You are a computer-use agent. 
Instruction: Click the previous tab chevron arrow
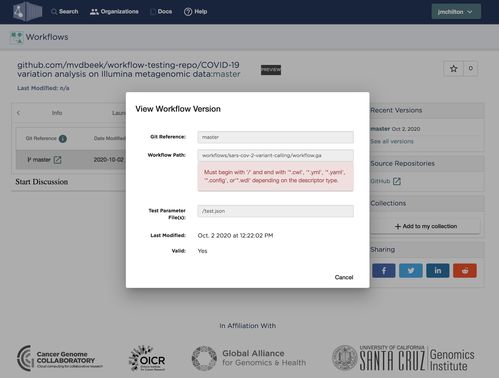pos(19,113)
